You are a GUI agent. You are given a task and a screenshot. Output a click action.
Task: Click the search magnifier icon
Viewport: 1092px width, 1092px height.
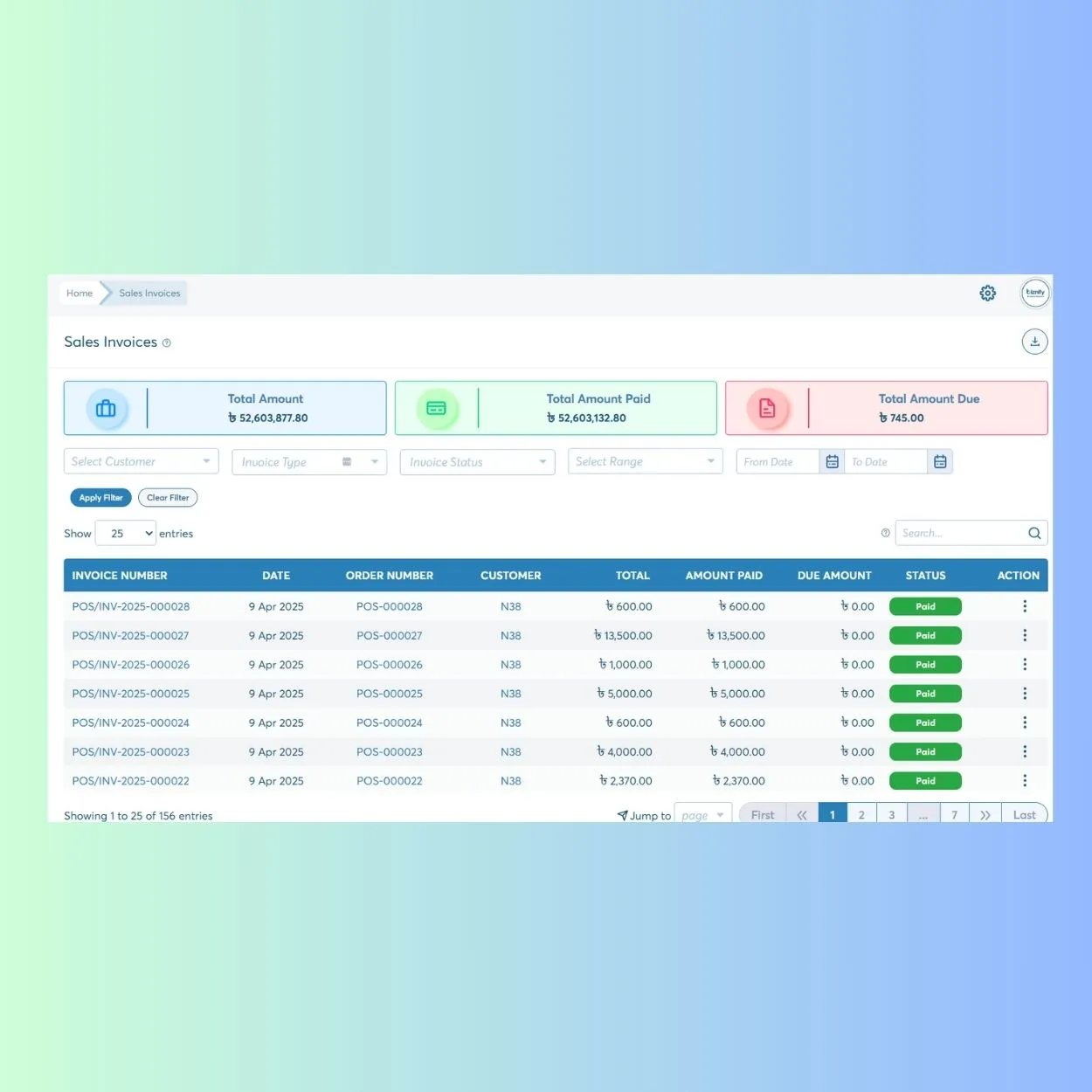pos(1034,533)
